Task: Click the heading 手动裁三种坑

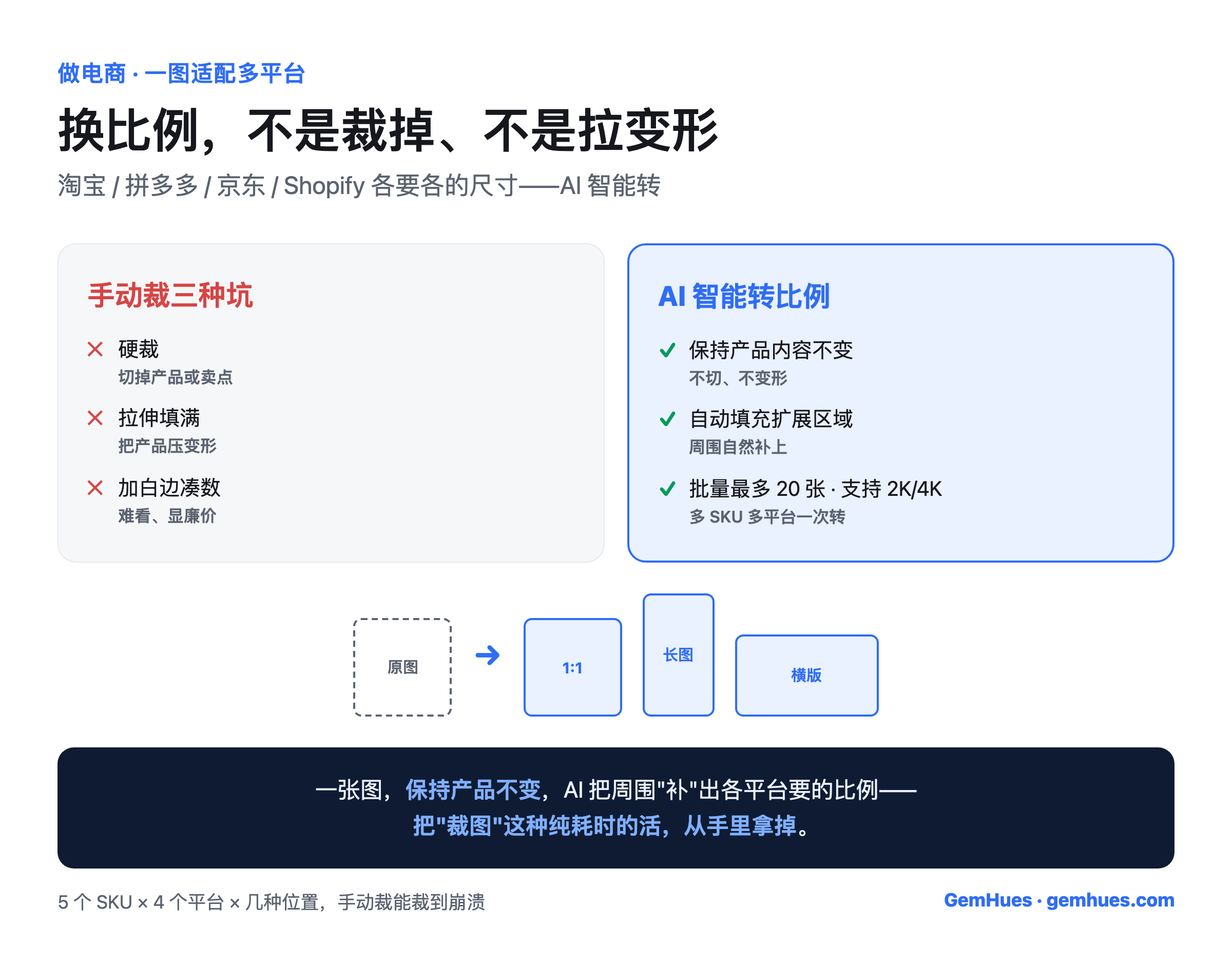Action: click(170, 295)
